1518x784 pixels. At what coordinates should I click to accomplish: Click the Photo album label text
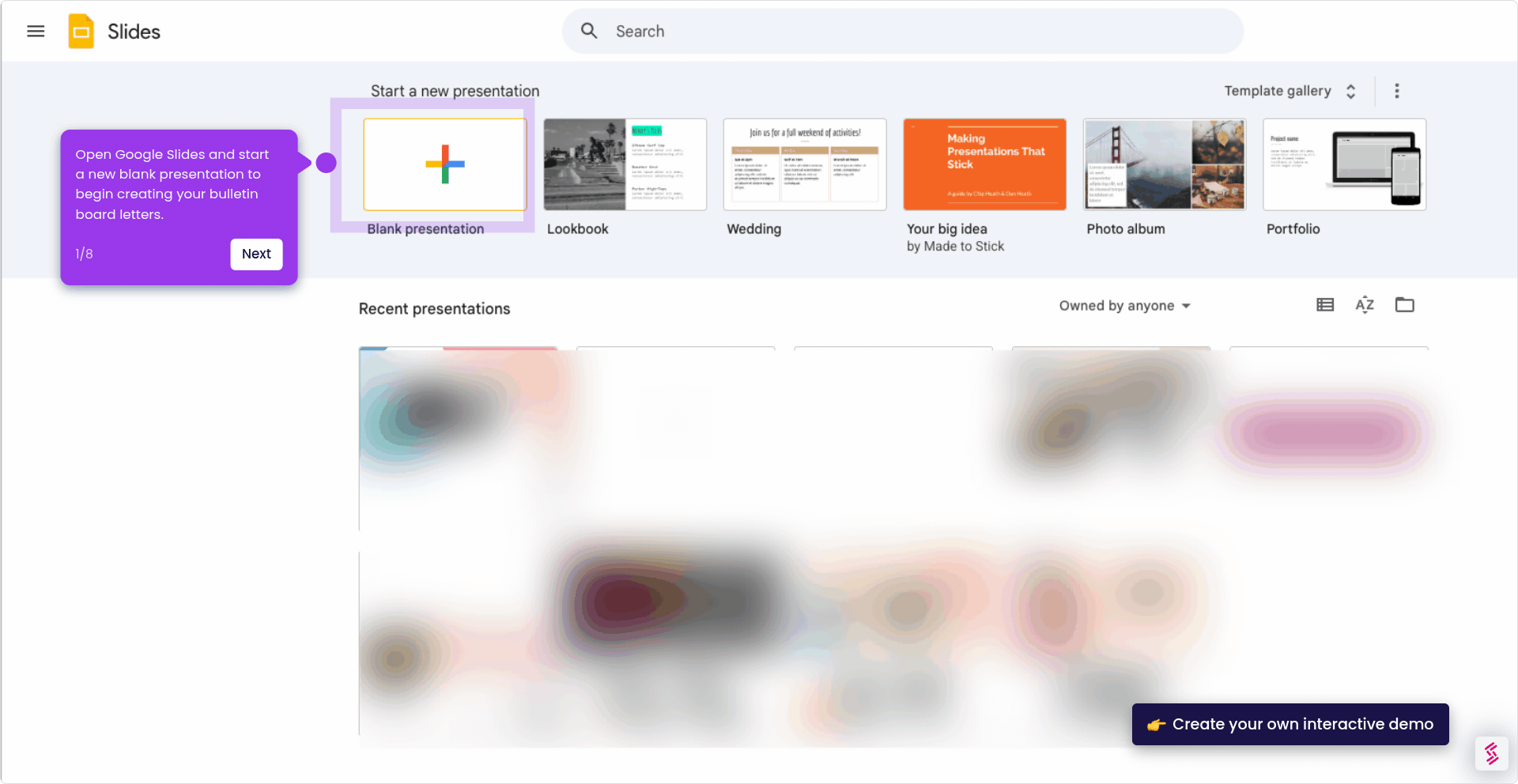click(x=1125, y=229)
